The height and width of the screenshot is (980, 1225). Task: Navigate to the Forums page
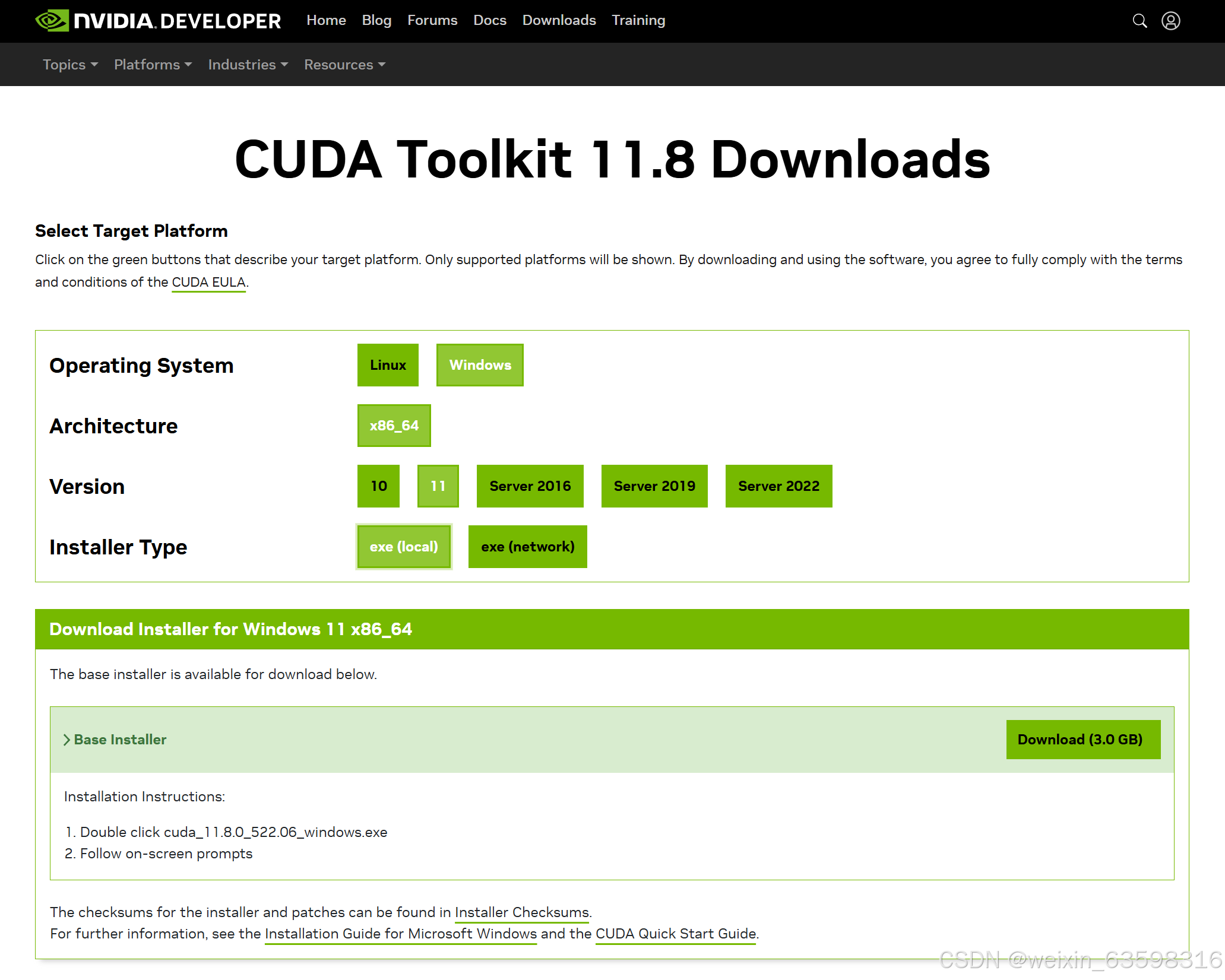pos(432,20)
